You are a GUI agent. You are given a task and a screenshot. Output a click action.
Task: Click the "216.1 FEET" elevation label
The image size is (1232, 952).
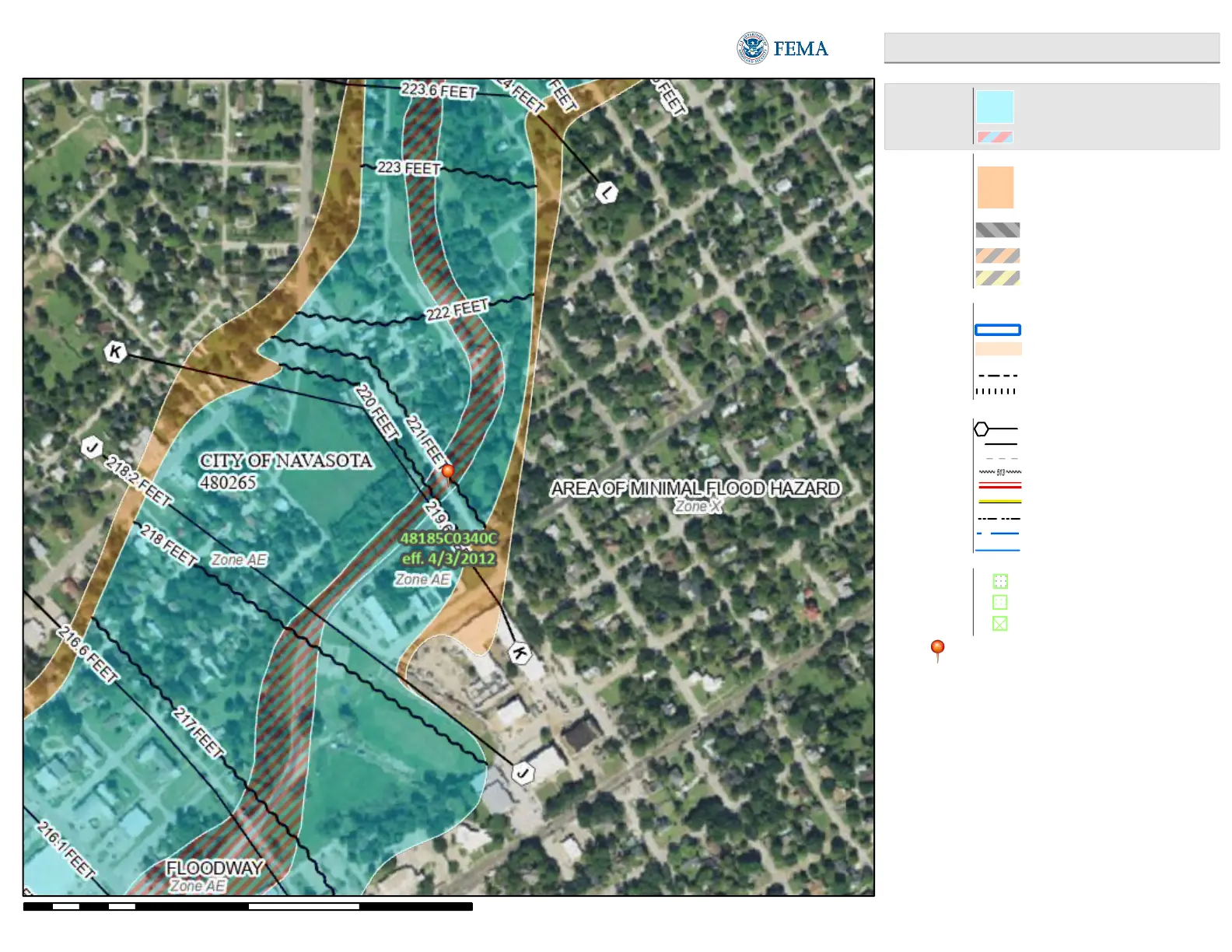[x=66, y=850]
